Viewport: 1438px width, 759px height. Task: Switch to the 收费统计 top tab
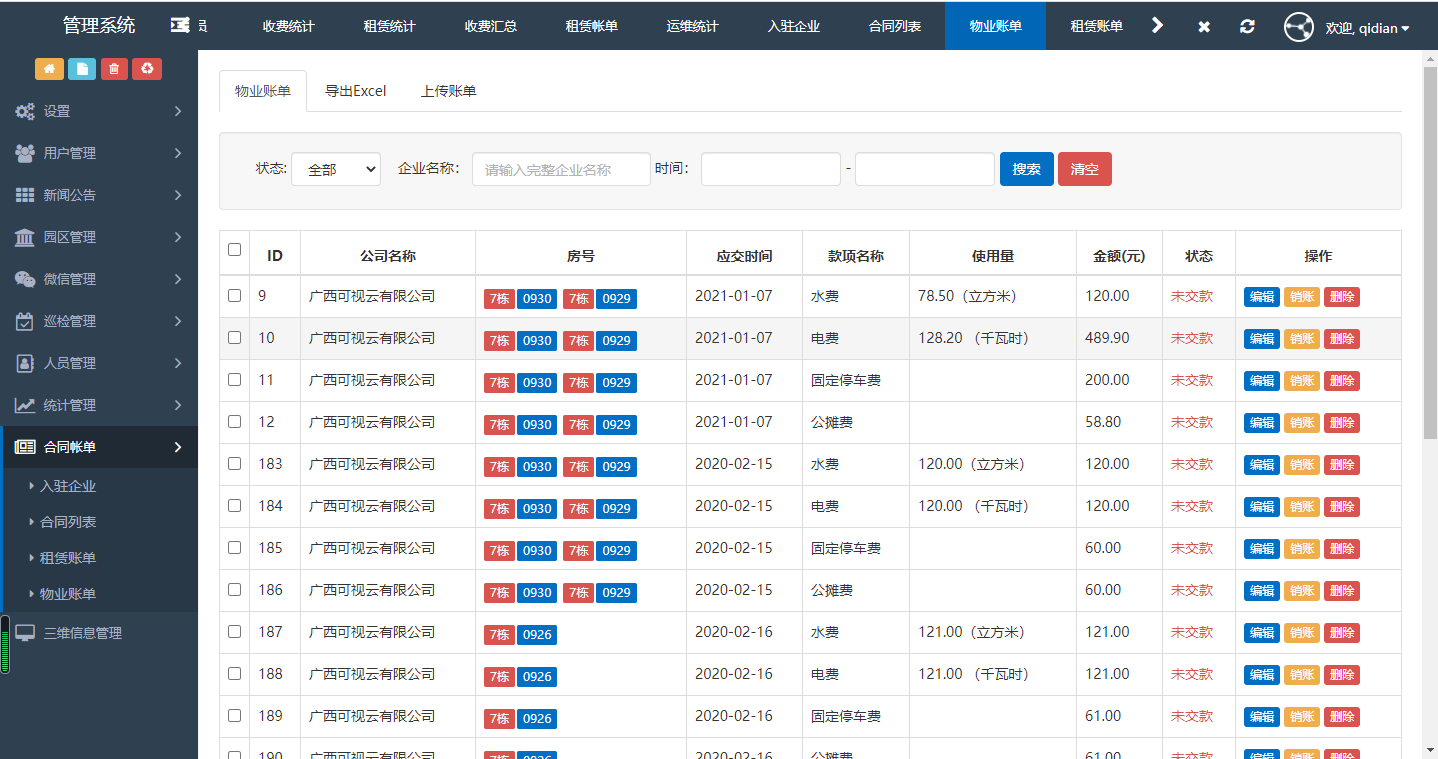point(289,26)
